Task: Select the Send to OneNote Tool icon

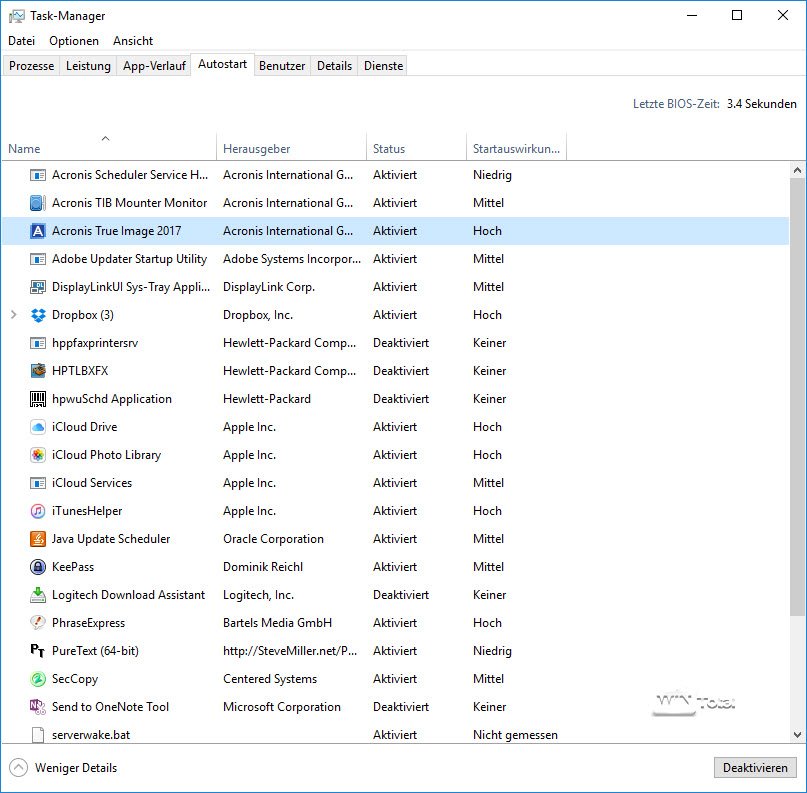Action: pos(38,707)
